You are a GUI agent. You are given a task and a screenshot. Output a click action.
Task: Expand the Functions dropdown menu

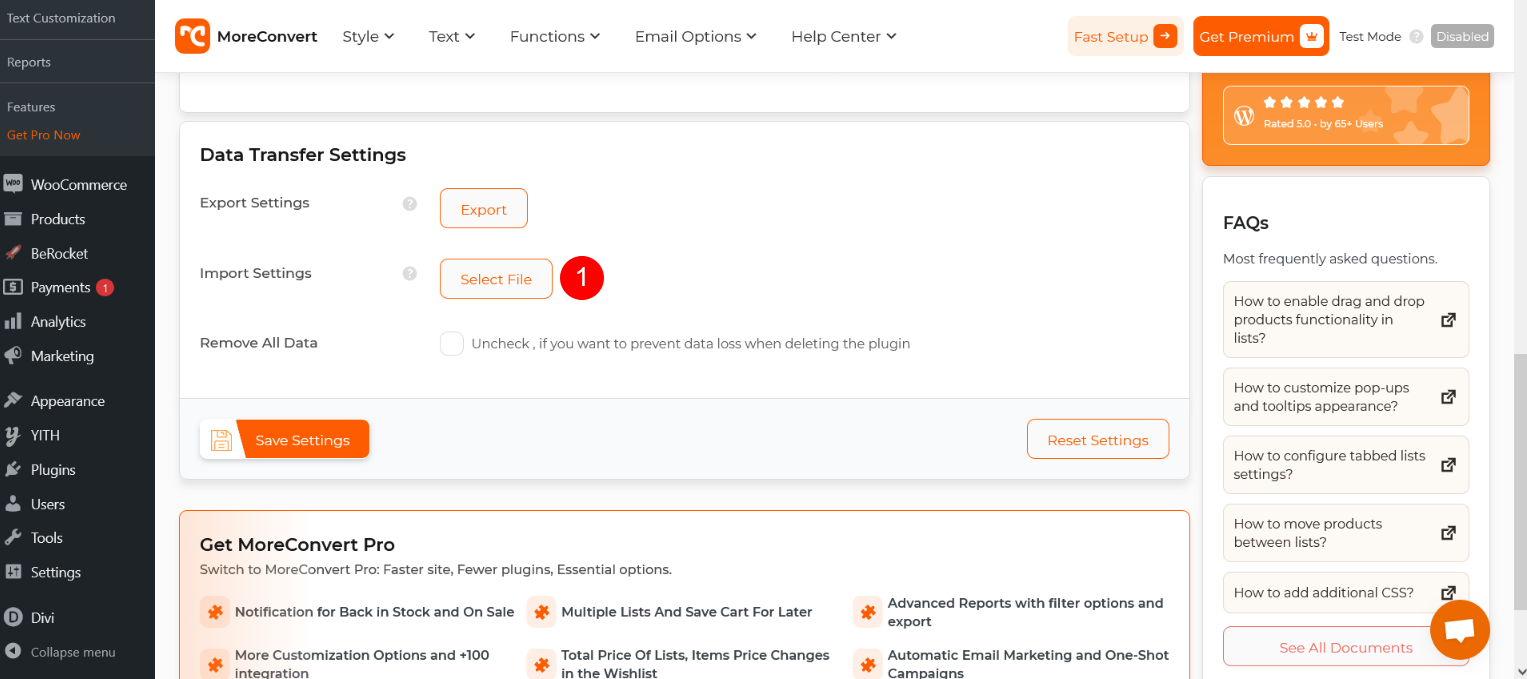[555, 36]
